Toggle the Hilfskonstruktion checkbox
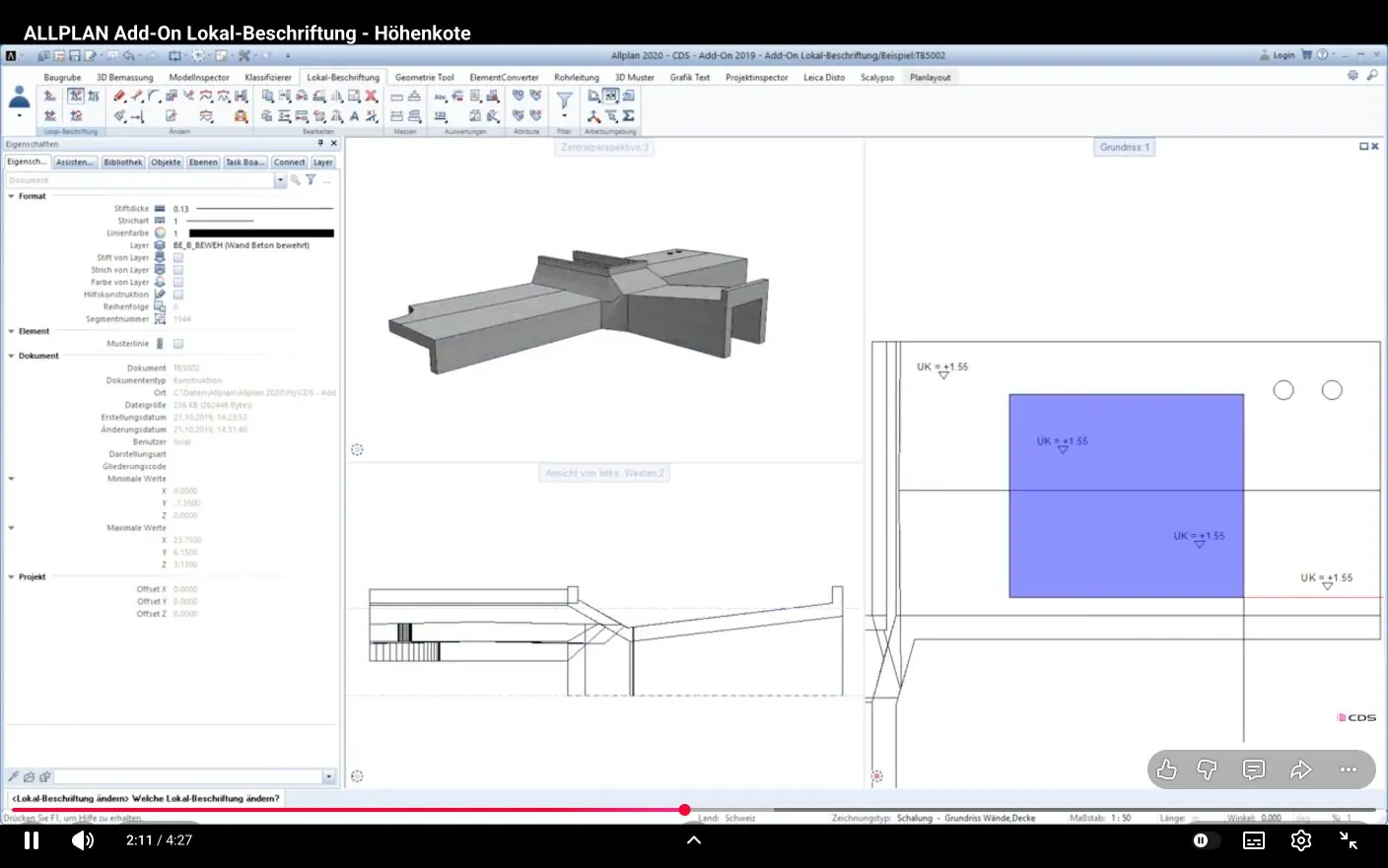 178,295
